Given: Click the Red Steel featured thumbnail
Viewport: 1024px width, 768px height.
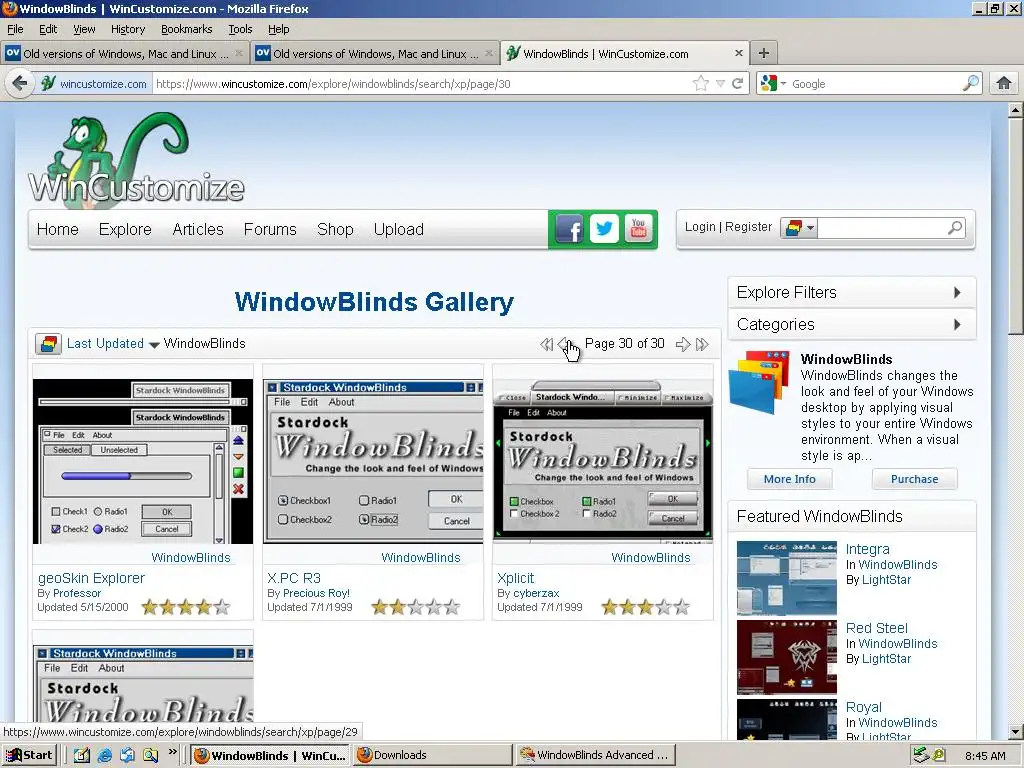Looking at the screenshot, I should pos(786,658).
